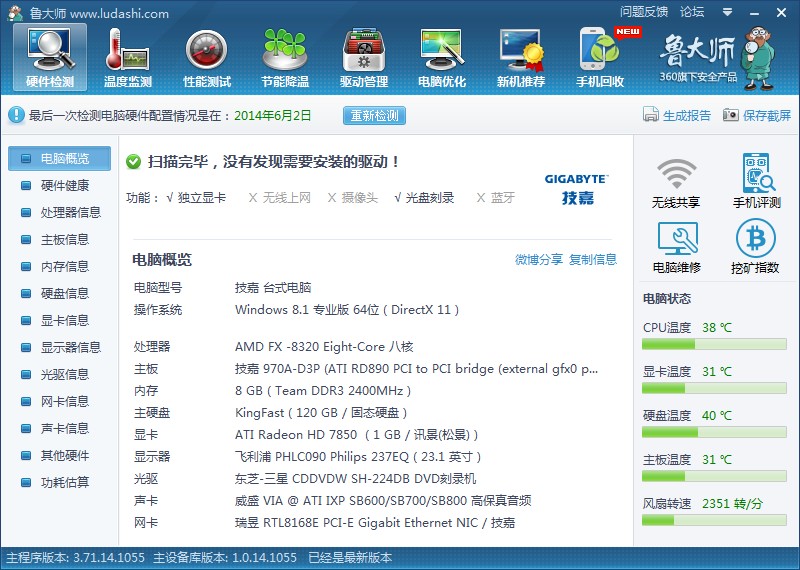Image resolution: width=800 pixels, height=570 pixels.
Task: Click the 生成报告 report icon
Action: [651, 115]
